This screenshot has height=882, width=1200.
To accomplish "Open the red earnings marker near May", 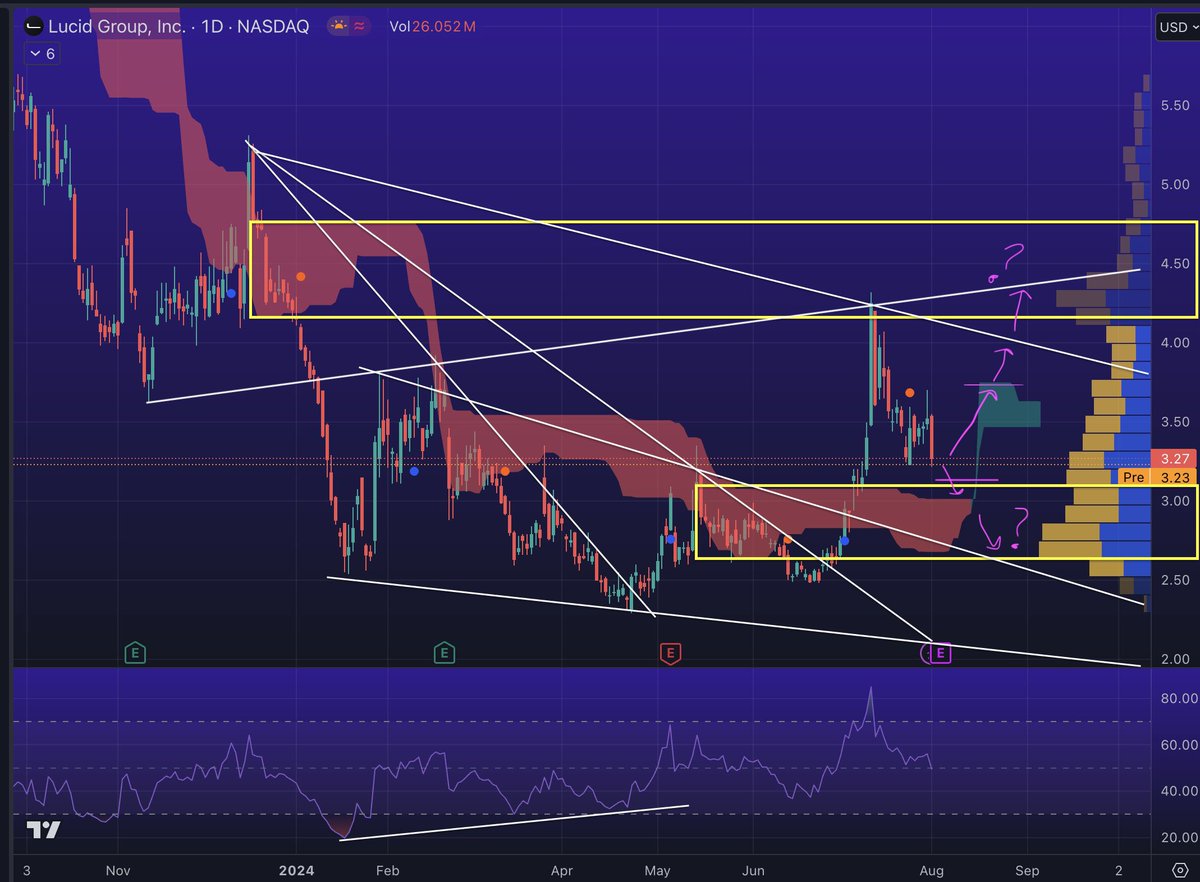I will pyautogui.click(x=670, y=654).
